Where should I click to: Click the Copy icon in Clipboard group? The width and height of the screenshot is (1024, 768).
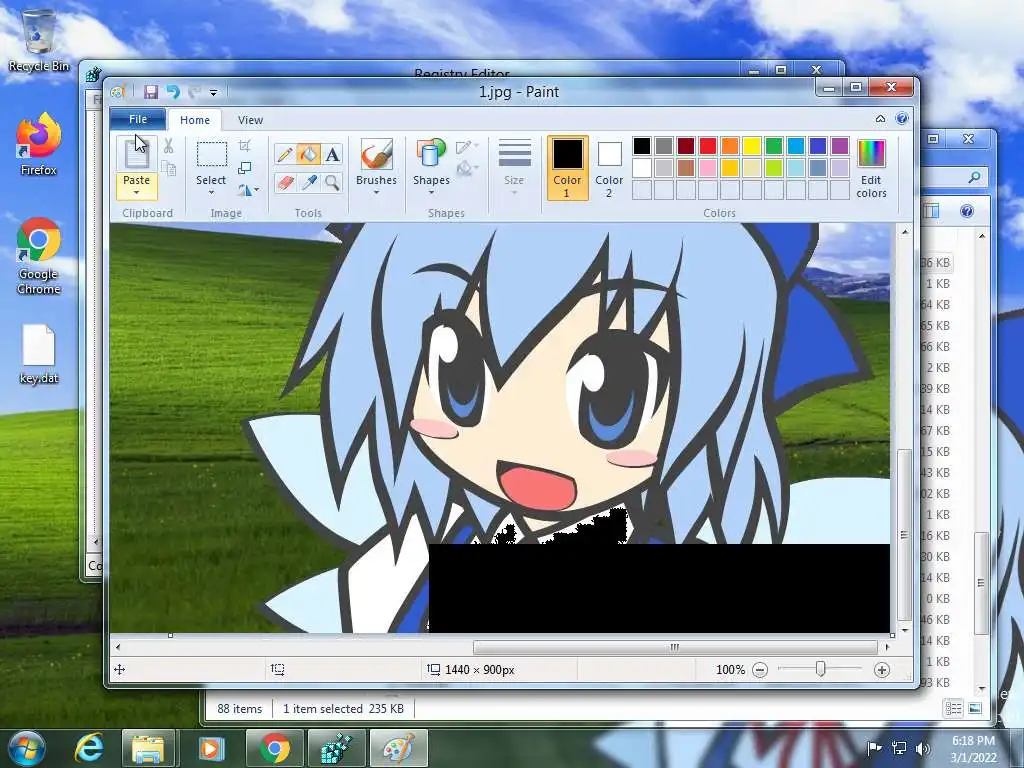[x=168, y=169]
